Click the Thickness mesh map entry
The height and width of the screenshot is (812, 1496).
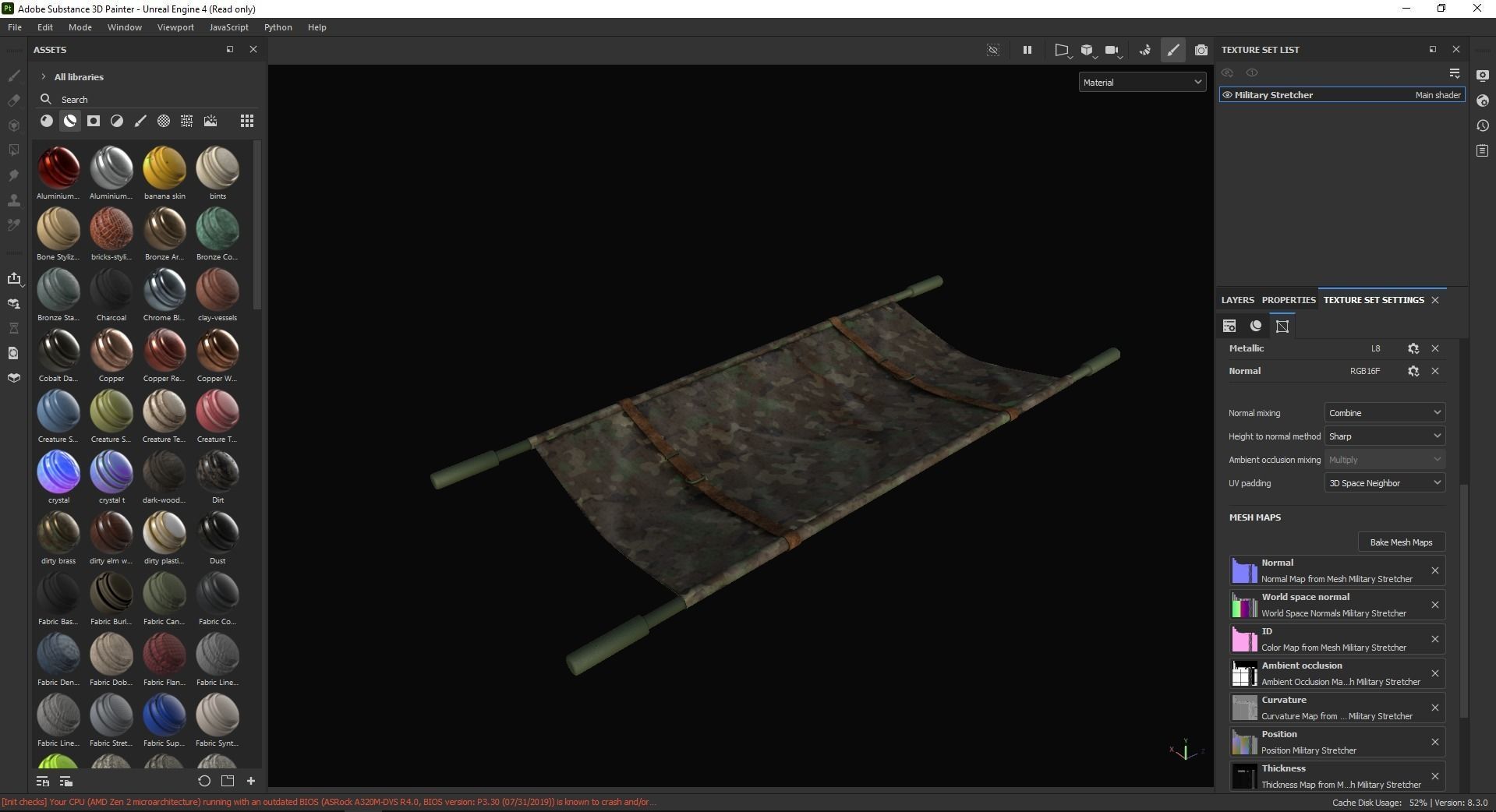tap(1337, 776)
